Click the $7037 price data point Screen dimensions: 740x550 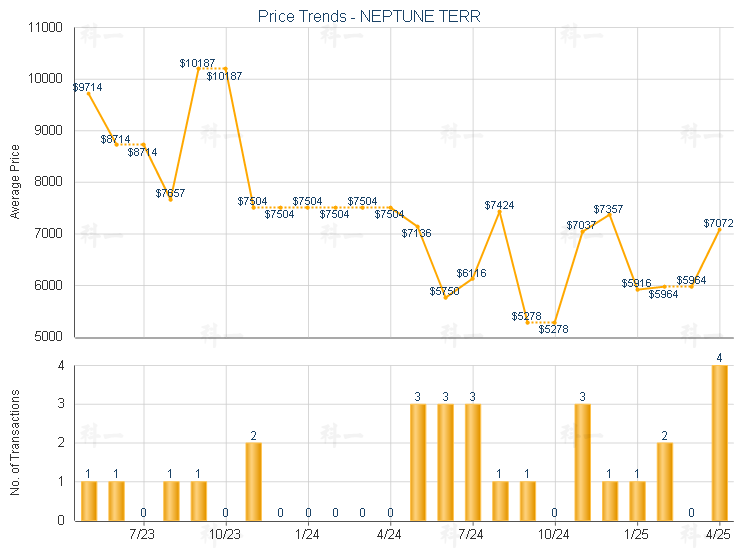[x=582, y=231]
